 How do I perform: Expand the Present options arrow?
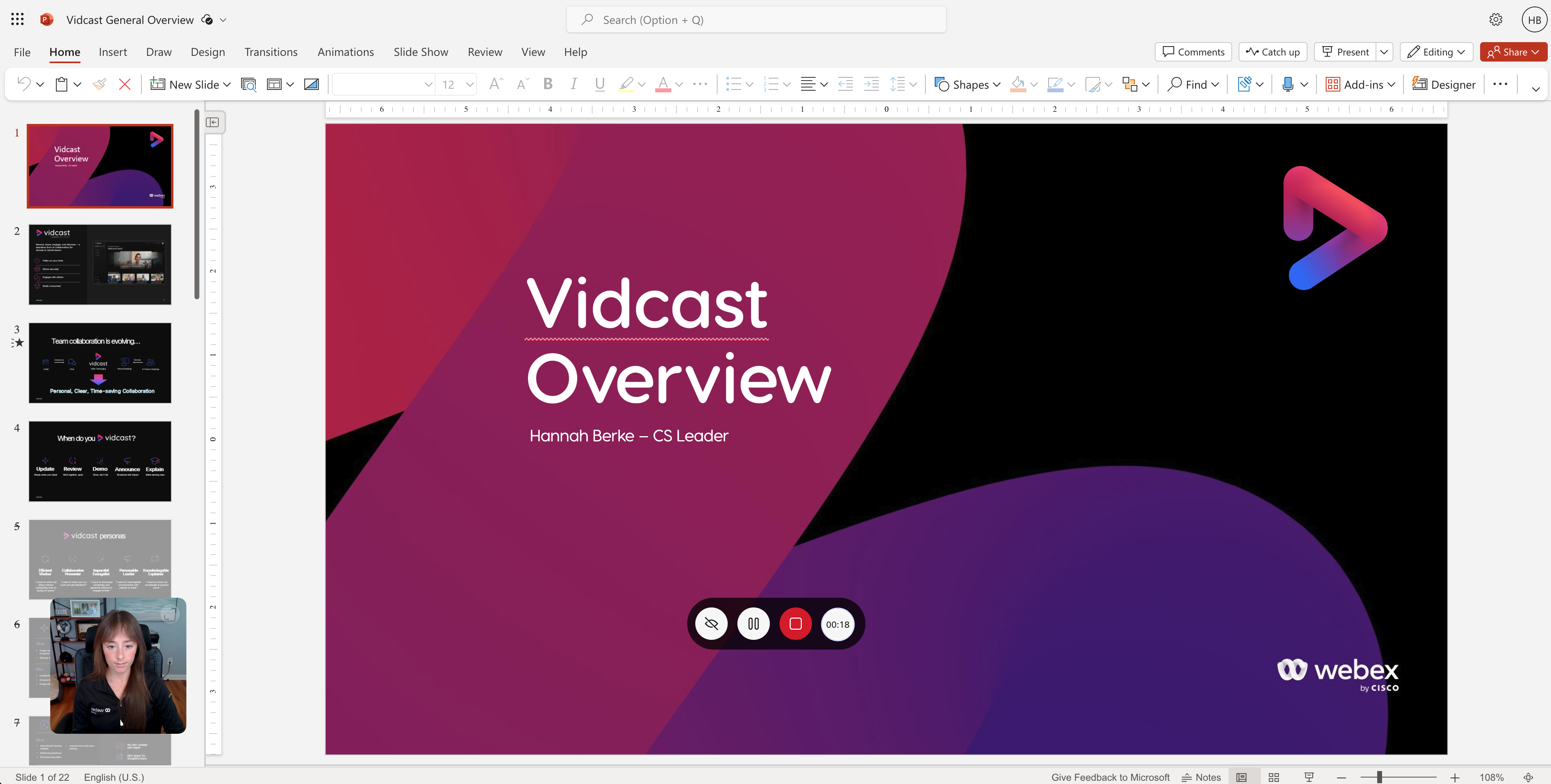click(x=1384, y=52)
